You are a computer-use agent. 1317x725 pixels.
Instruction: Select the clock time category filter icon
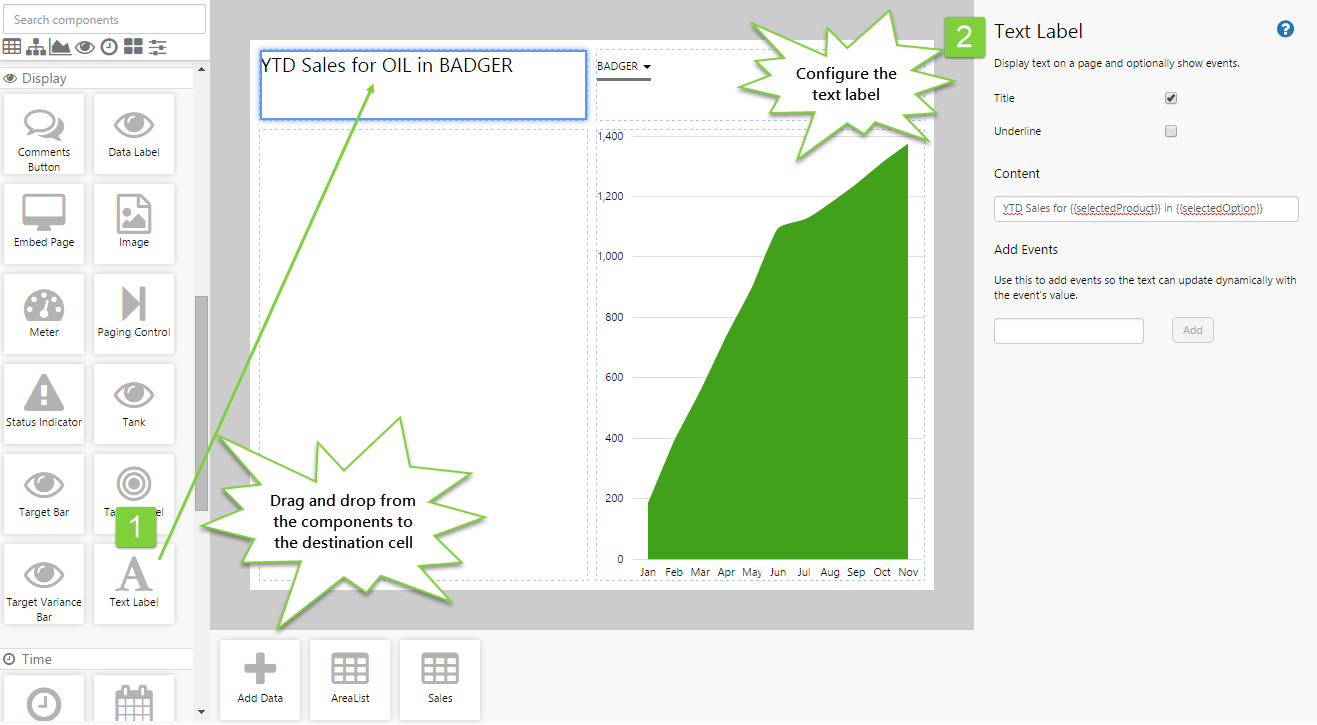coord(109,47)
